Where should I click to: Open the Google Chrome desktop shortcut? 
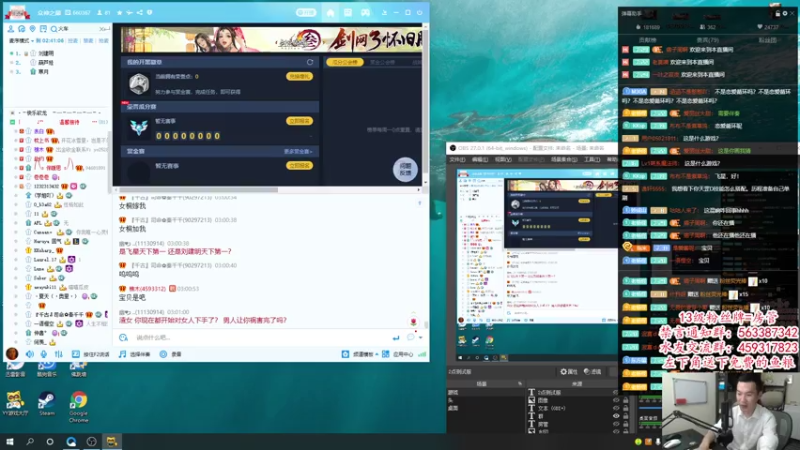pyautogui.click(x=79, y=407)
